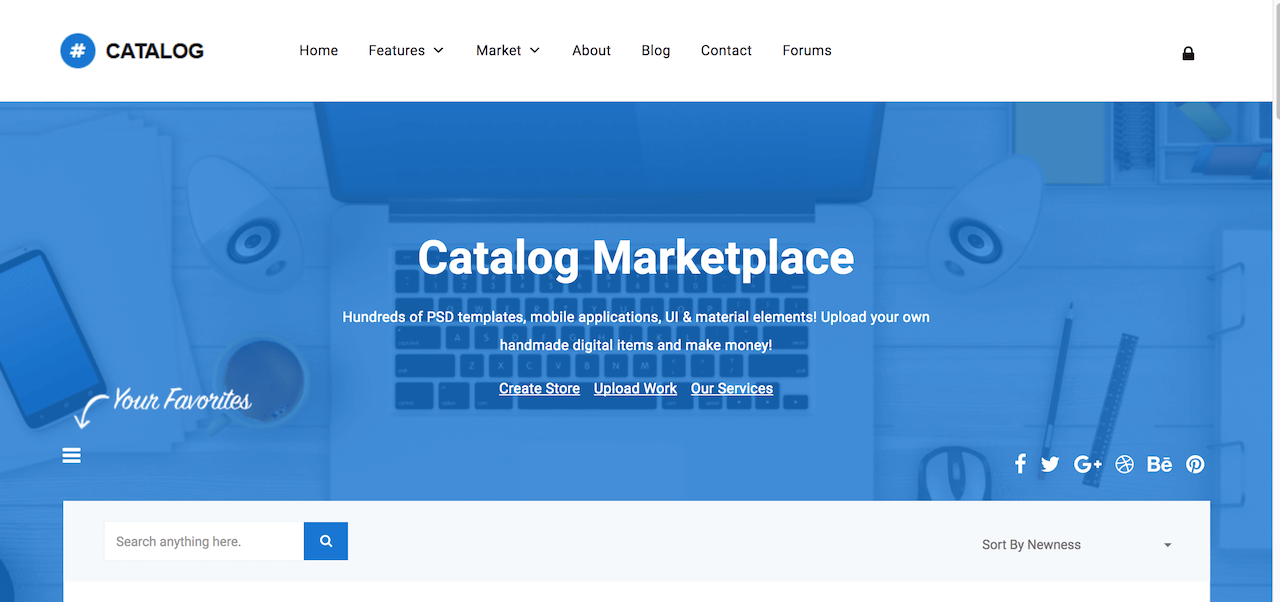
Task: Go to the Home menu item
Action: pos(318,51)
